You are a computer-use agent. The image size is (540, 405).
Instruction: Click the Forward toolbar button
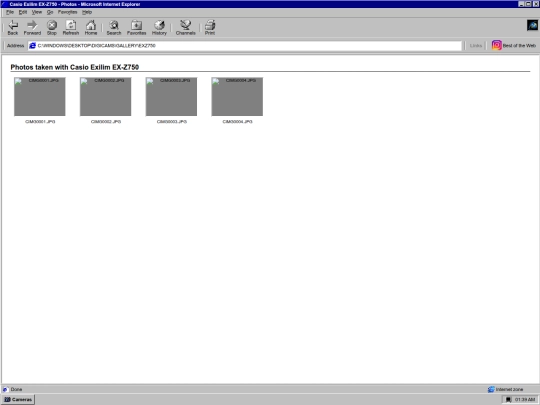point(32,28)
